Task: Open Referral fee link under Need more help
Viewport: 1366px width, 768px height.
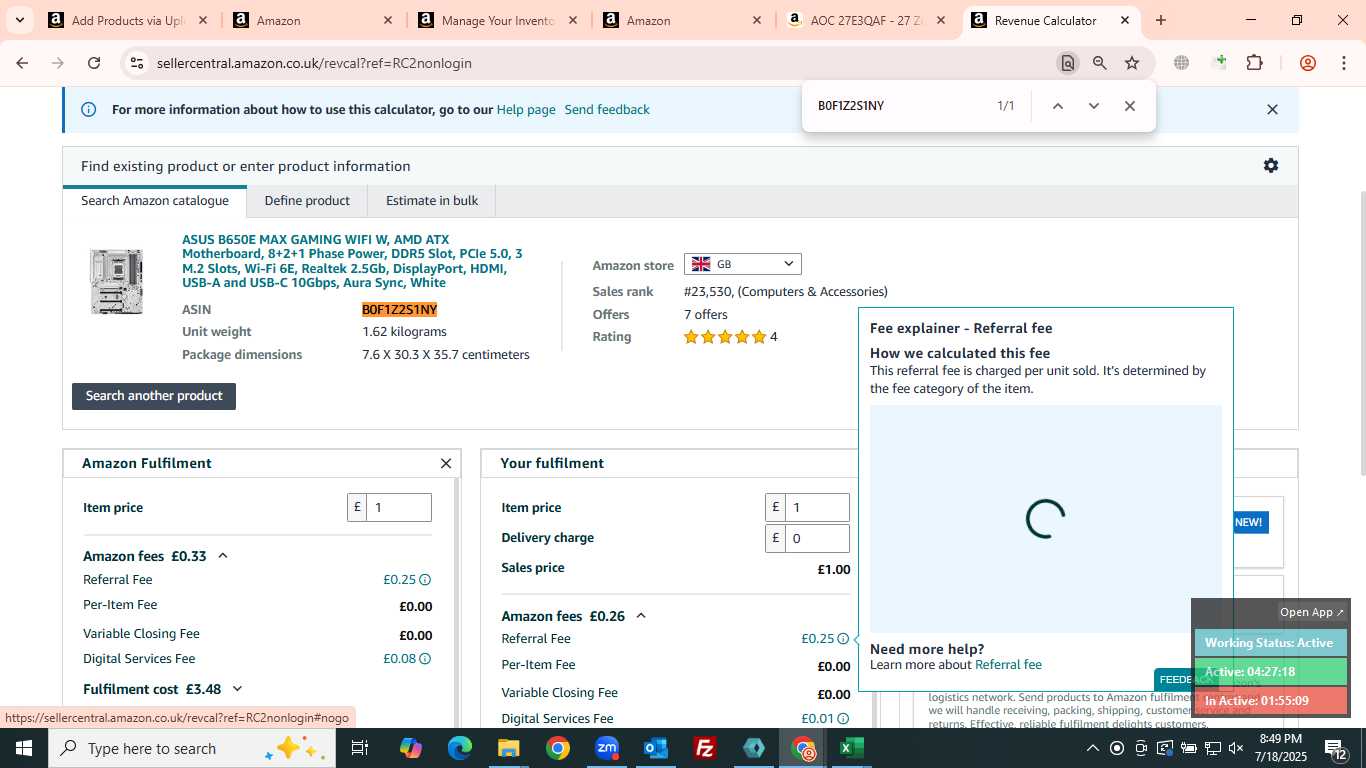Action: (x=1008, y=665)
